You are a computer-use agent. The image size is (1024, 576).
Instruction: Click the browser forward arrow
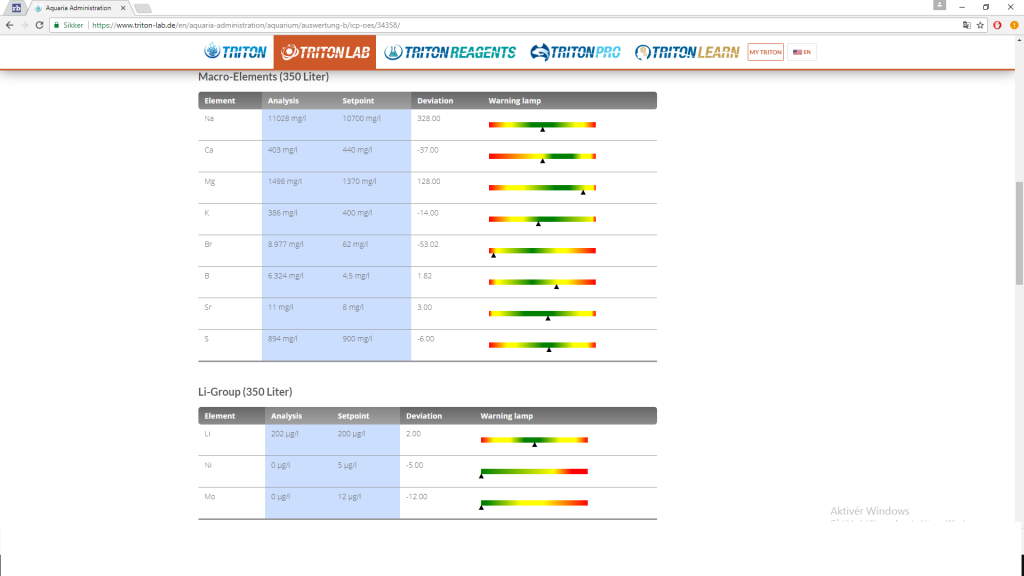pyautogui.click(x=24, y=25)
